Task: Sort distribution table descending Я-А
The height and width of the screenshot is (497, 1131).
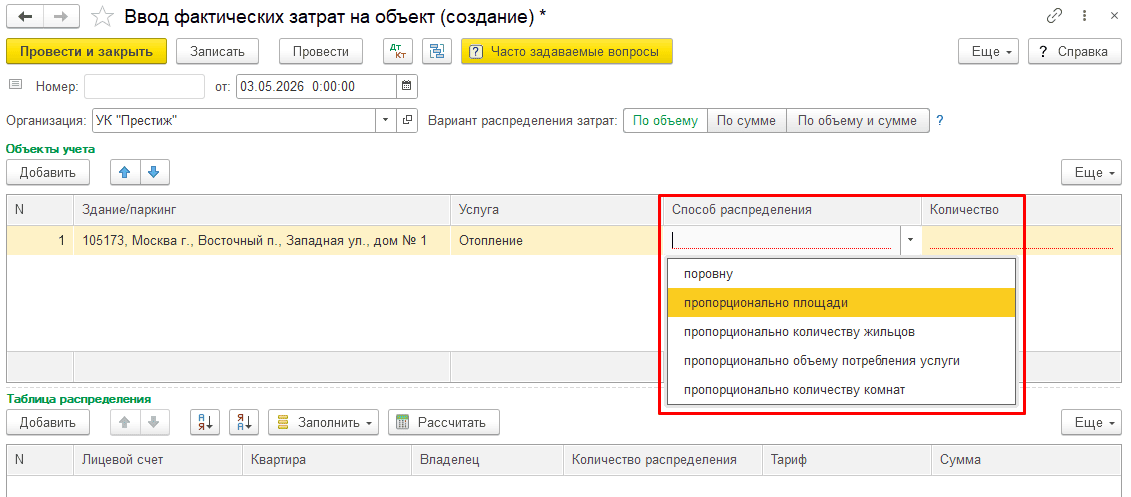Action: click(244, 422)
